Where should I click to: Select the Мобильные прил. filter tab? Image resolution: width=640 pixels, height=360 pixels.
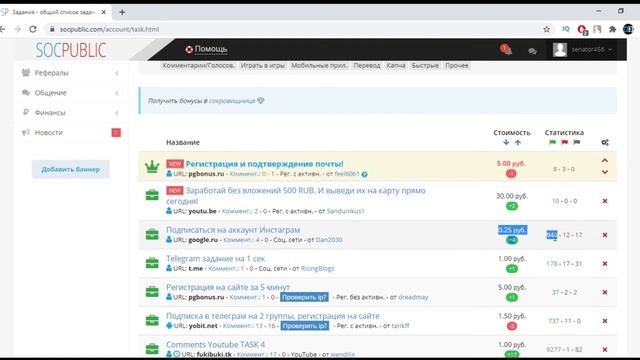pos(319,65)
